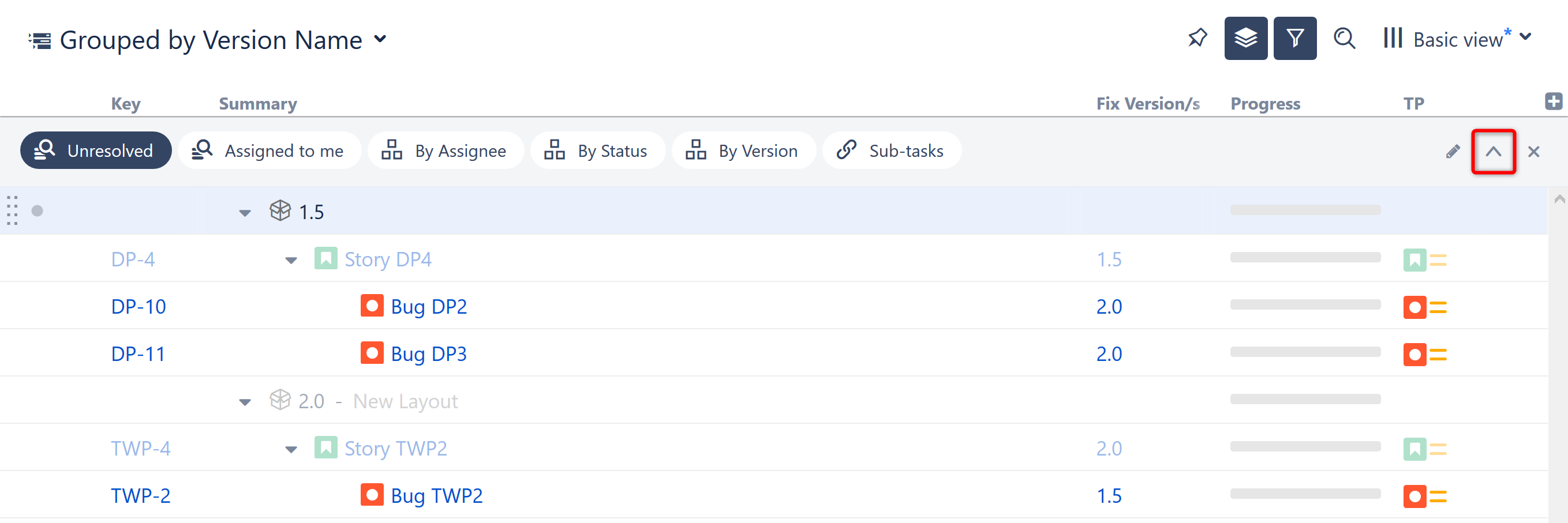Click the pin icon in the toolbar
Image resolution: width=1568 pixels, height=523 pixels.
click(x=1197, y=38)
